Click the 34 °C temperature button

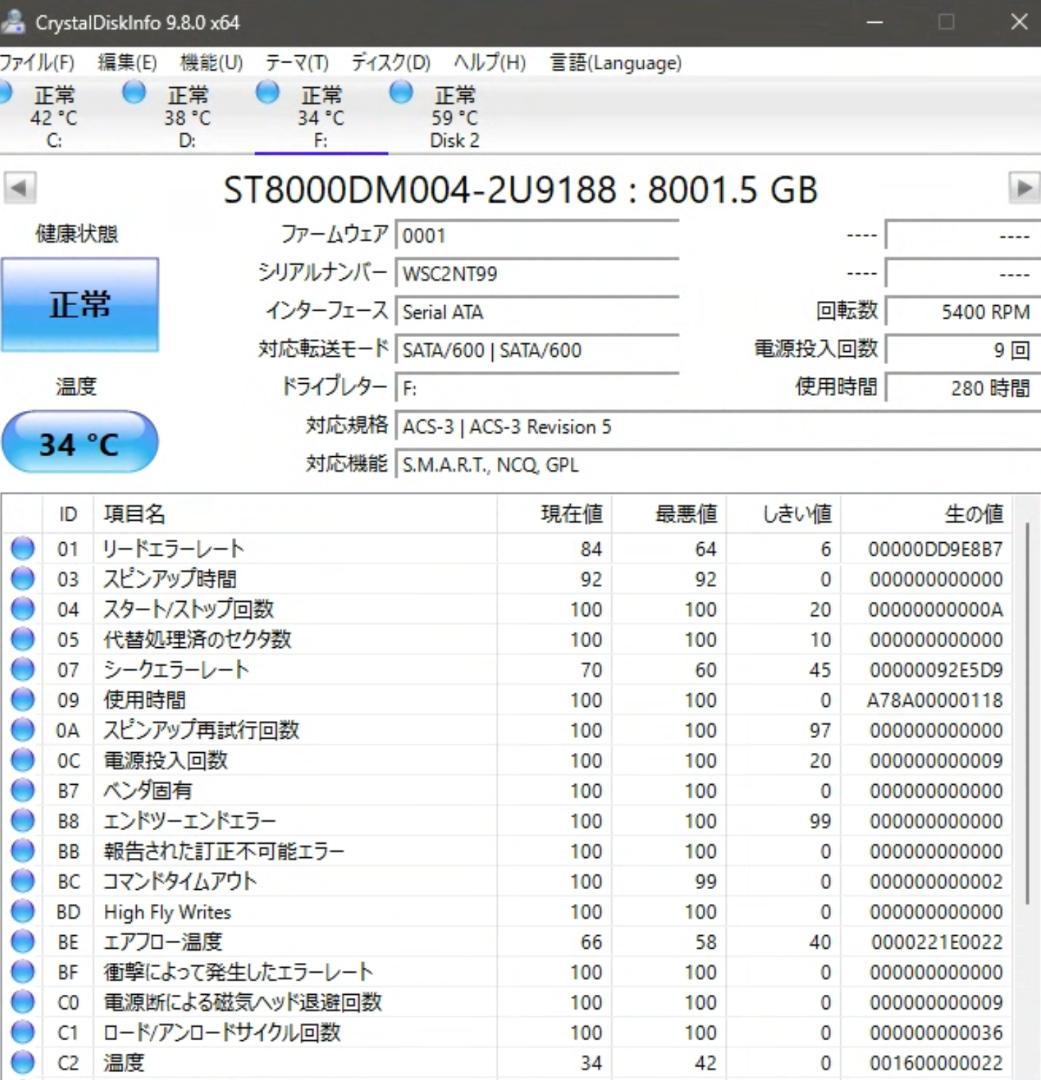tap(80, 442)
